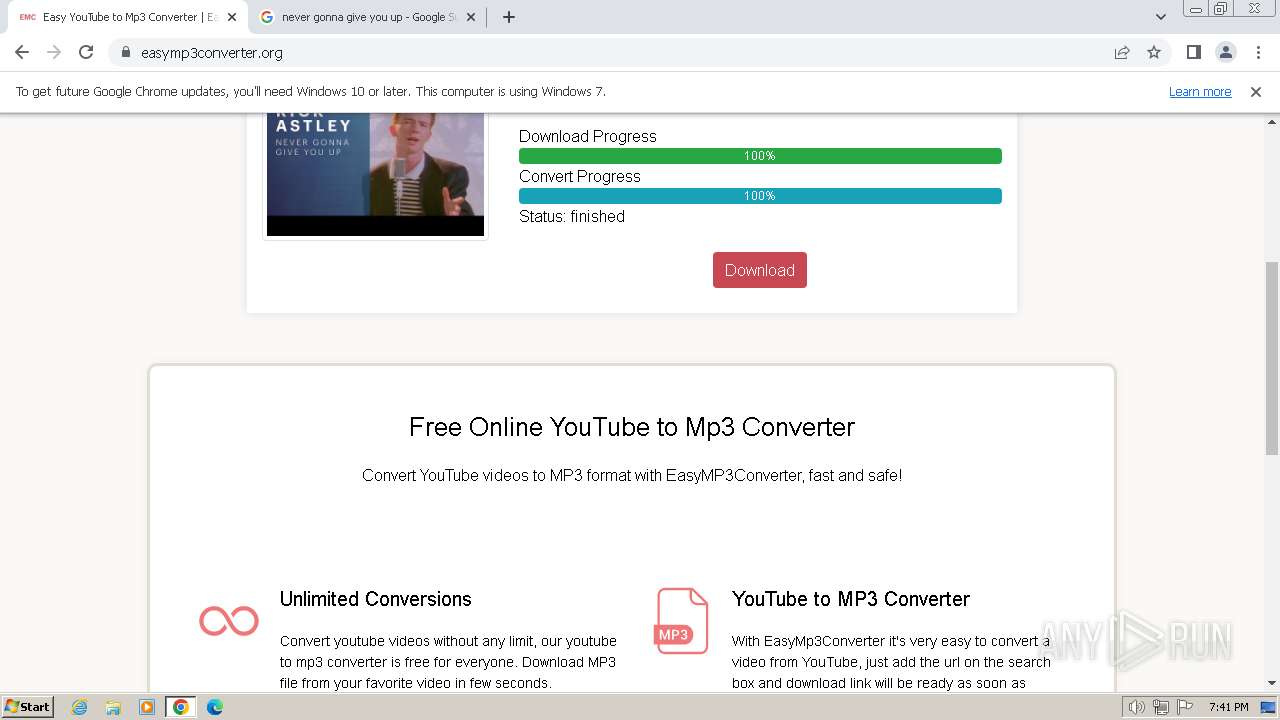This screenshot has width=1280, height=720.
Task: Open the network tray icon
Action: click(1161, 707)
